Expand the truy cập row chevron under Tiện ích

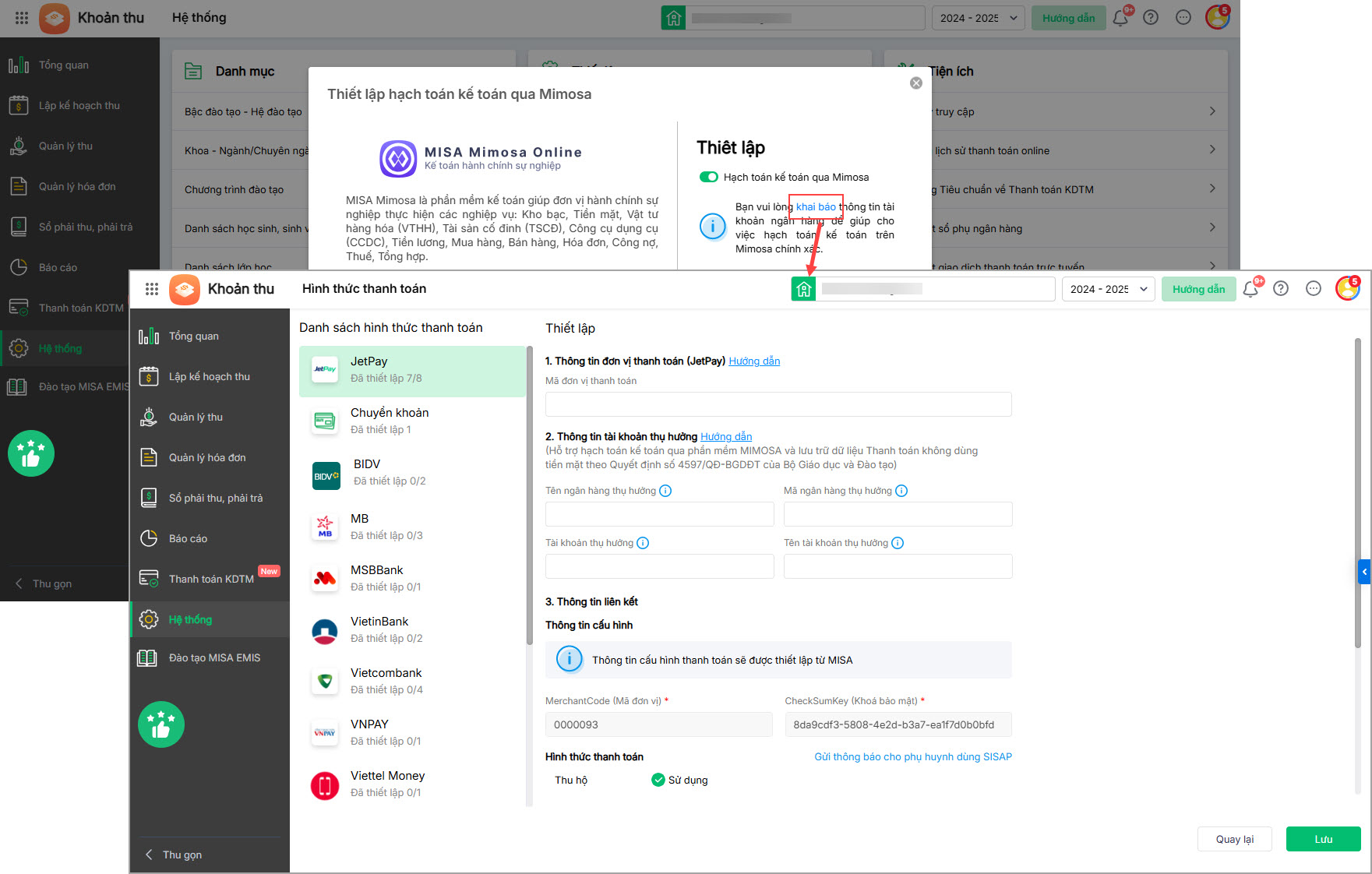[x=1212, y=111]
